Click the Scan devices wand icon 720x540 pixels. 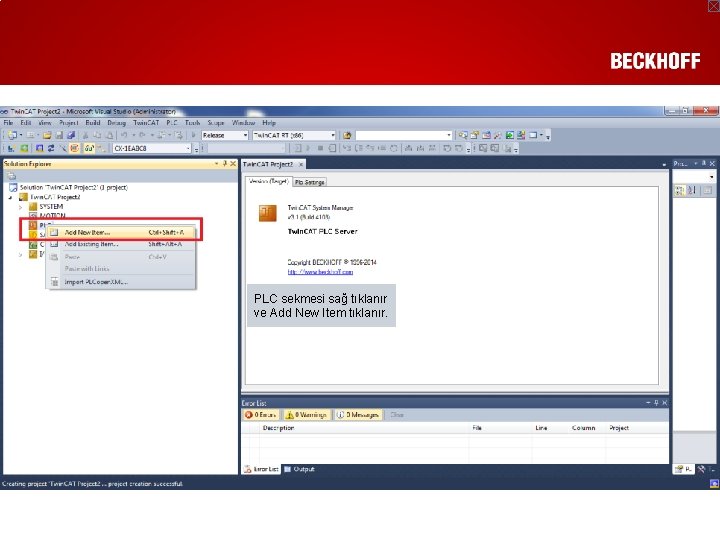coord(62,148)
